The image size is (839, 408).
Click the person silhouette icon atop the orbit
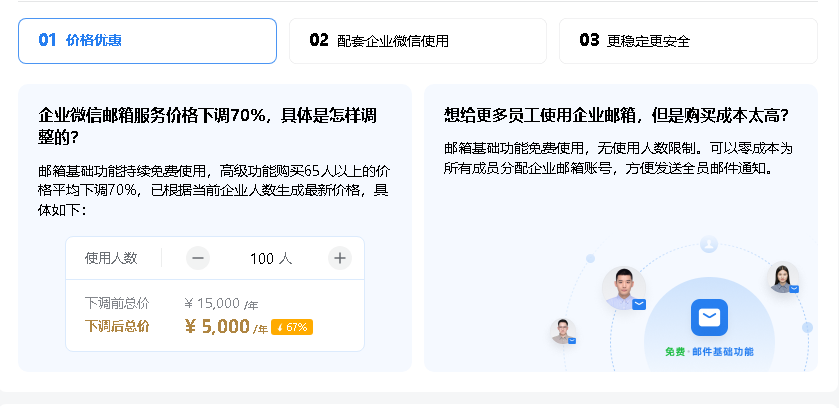coord(709,243)
